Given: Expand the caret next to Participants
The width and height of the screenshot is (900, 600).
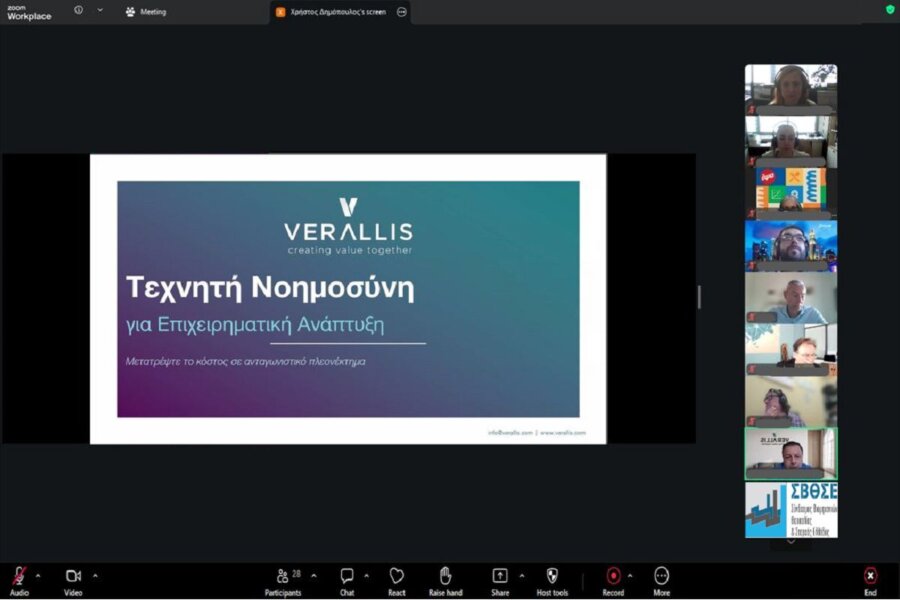Looking at the screenshot, I should point(314,576).
